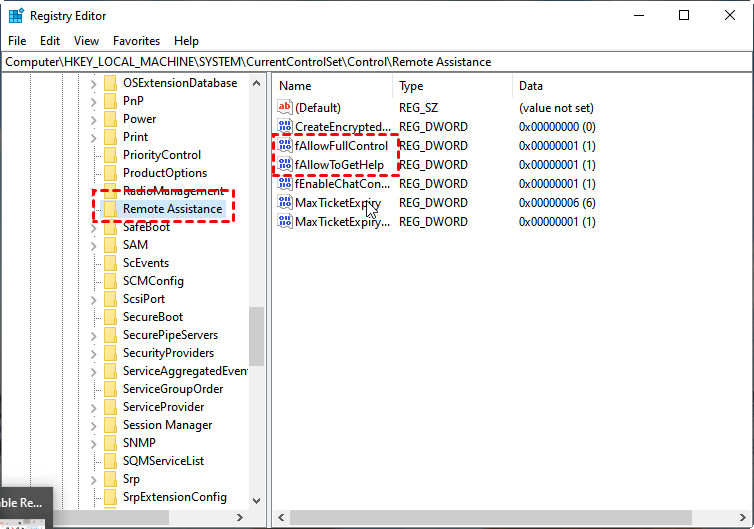
Task: Expand the OSExtensionDatabase key
Action: click(x=93, y=84)
